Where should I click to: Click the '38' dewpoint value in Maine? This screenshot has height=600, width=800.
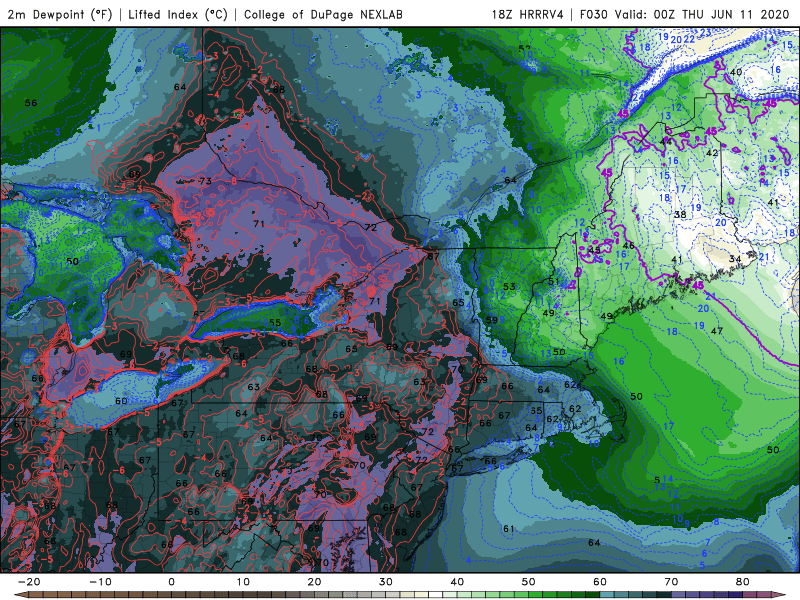pos(680,215)
